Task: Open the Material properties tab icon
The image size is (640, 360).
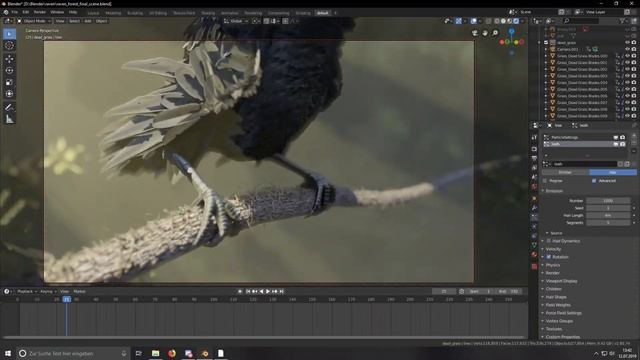Action: point(534,254)
